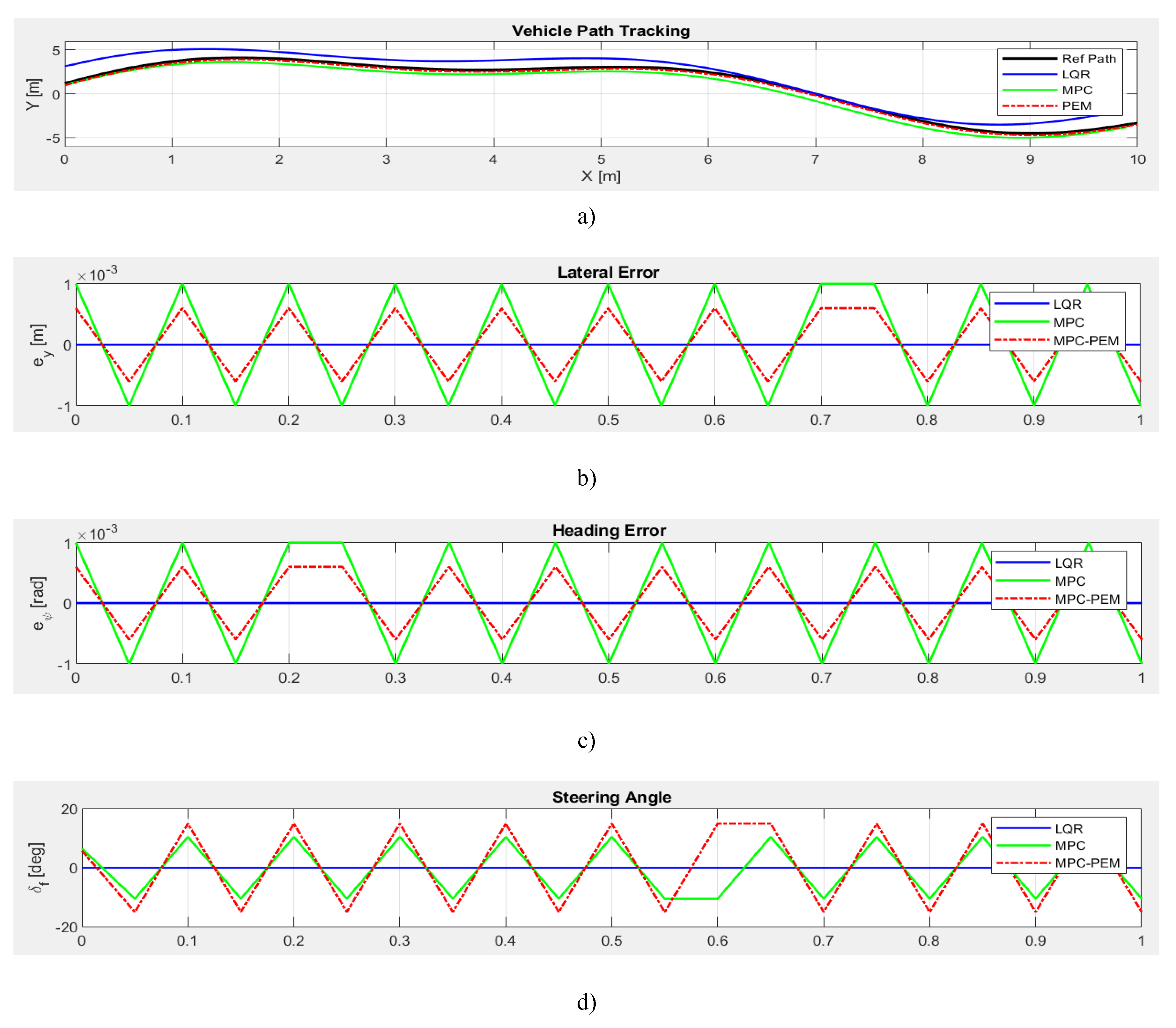
Task: Click the X [m] axis label
Action: [600, 176]
